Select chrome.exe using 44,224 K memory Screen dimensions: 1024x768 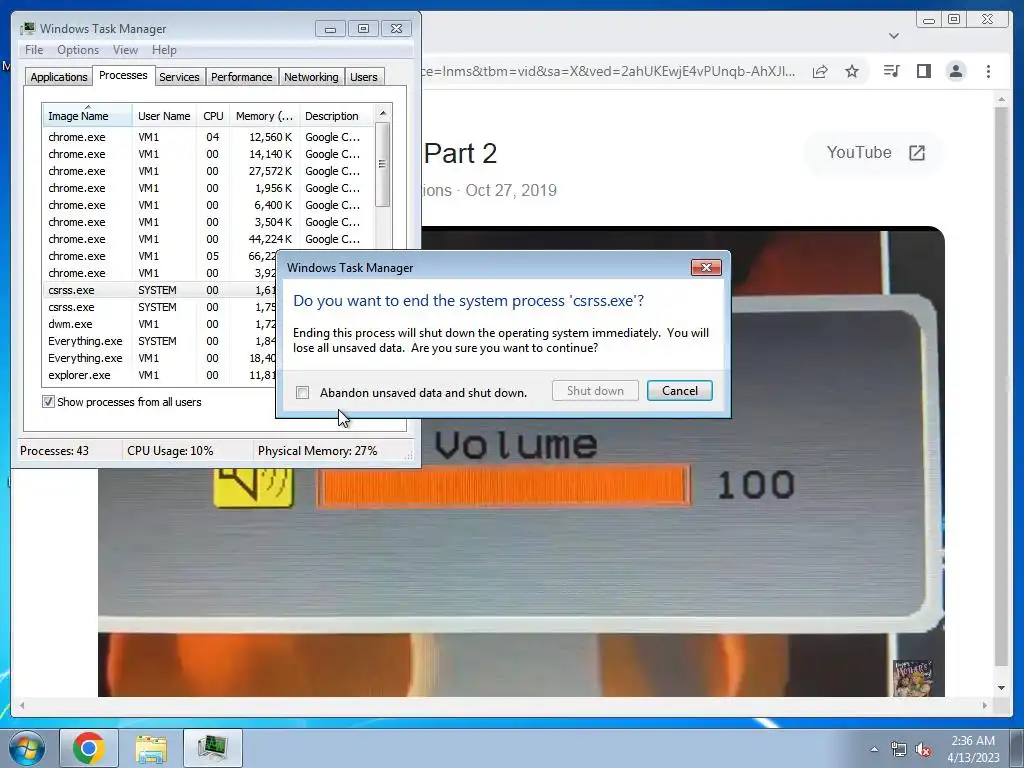[x=209, y=239]
